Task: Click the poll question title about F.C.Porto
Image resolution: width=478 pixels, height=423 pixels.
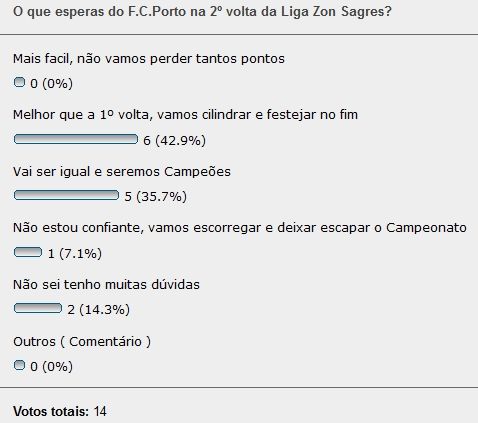Action: 202,12
